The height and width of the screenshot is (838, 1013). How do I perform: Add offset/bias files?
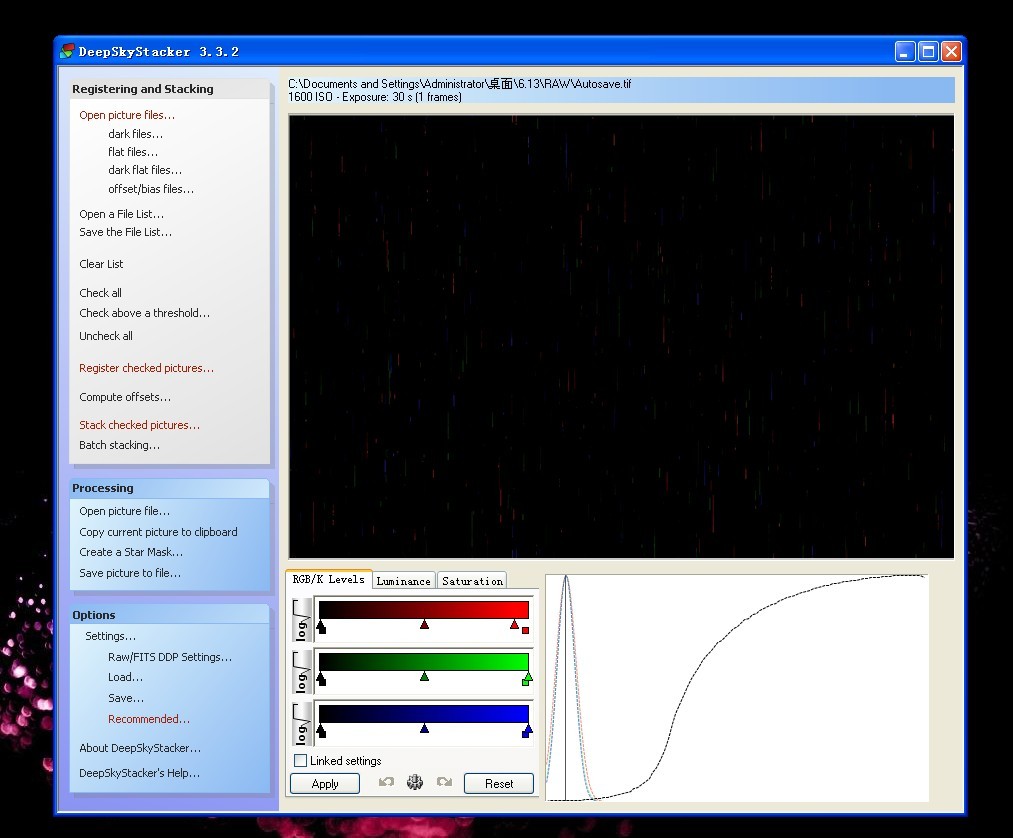(151, 189)
